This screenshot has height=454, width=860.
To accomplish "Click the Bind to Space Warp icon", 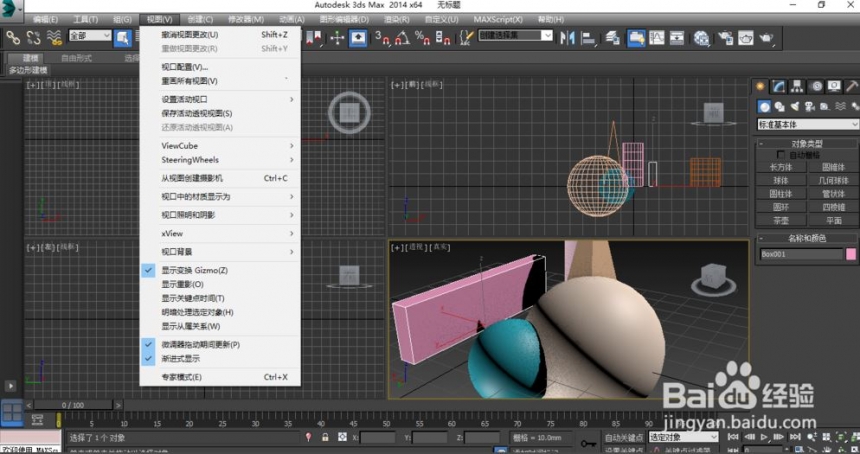I will (54, 37).
